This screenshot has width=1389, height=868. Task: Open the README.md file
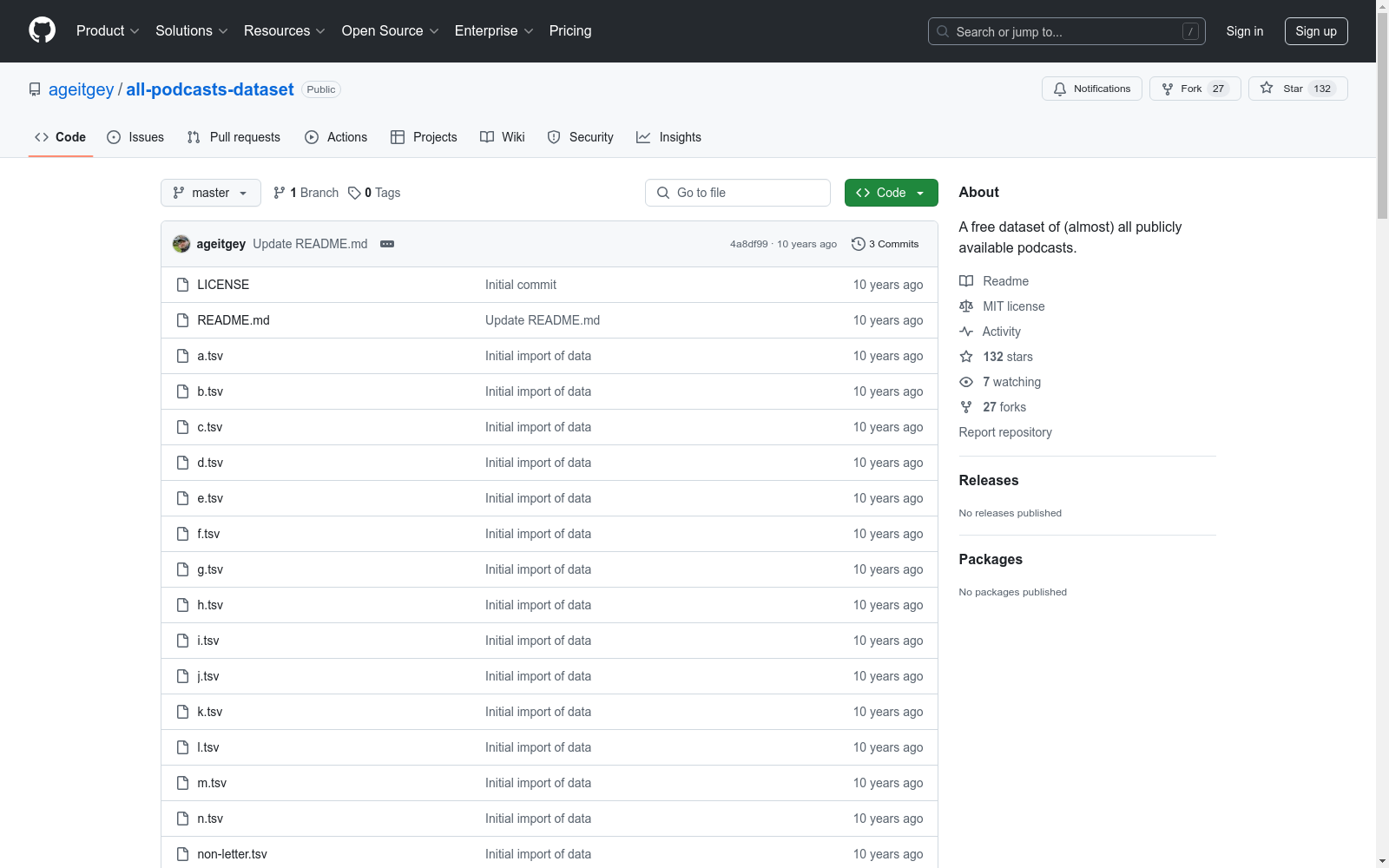234,320
